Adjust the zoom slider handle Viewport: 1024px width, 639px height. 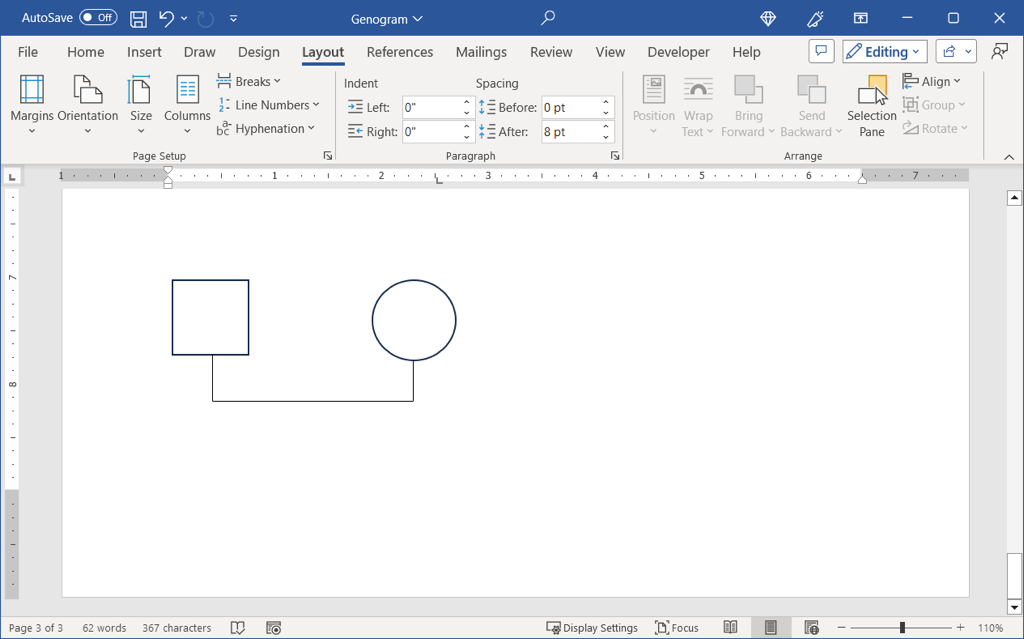tap(902, 628)
